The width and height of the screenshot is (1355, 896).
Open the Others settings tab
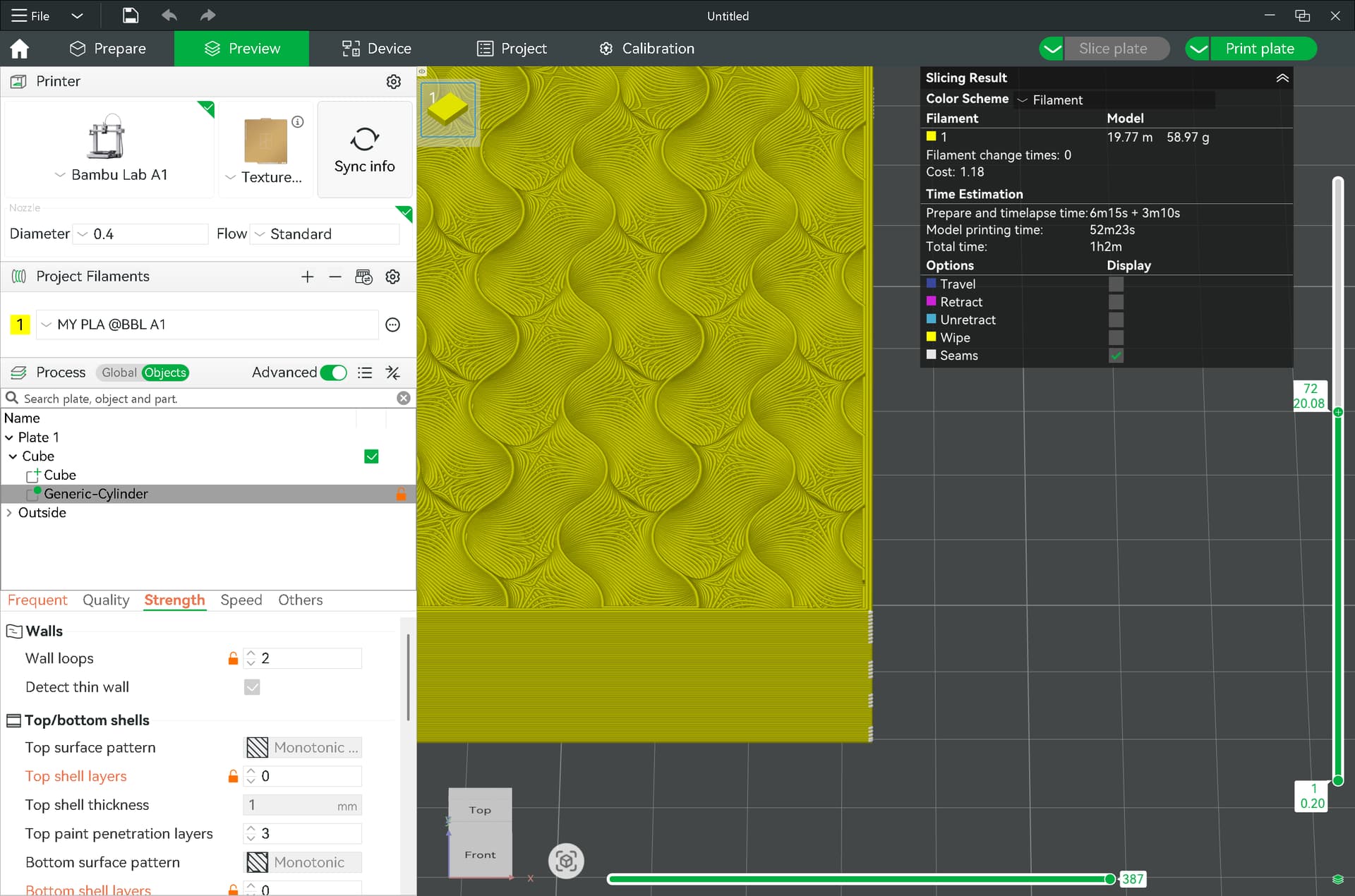click(x=301, y=600)
